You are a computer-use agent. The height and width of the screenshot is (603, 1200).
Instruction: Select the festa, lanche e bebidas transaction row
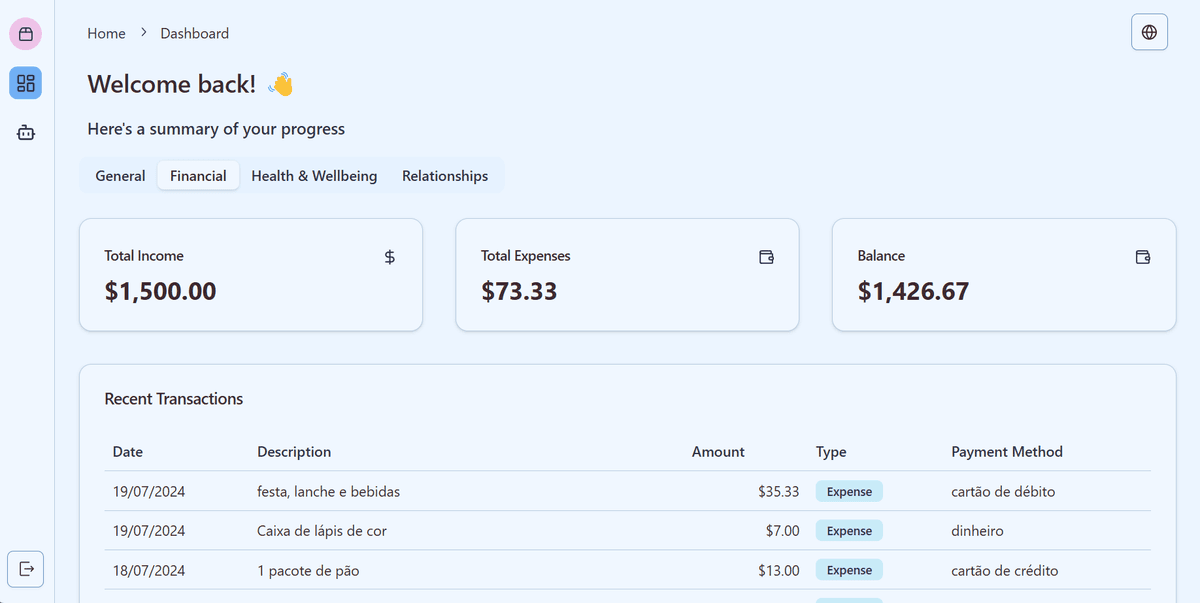click(627, 491)
